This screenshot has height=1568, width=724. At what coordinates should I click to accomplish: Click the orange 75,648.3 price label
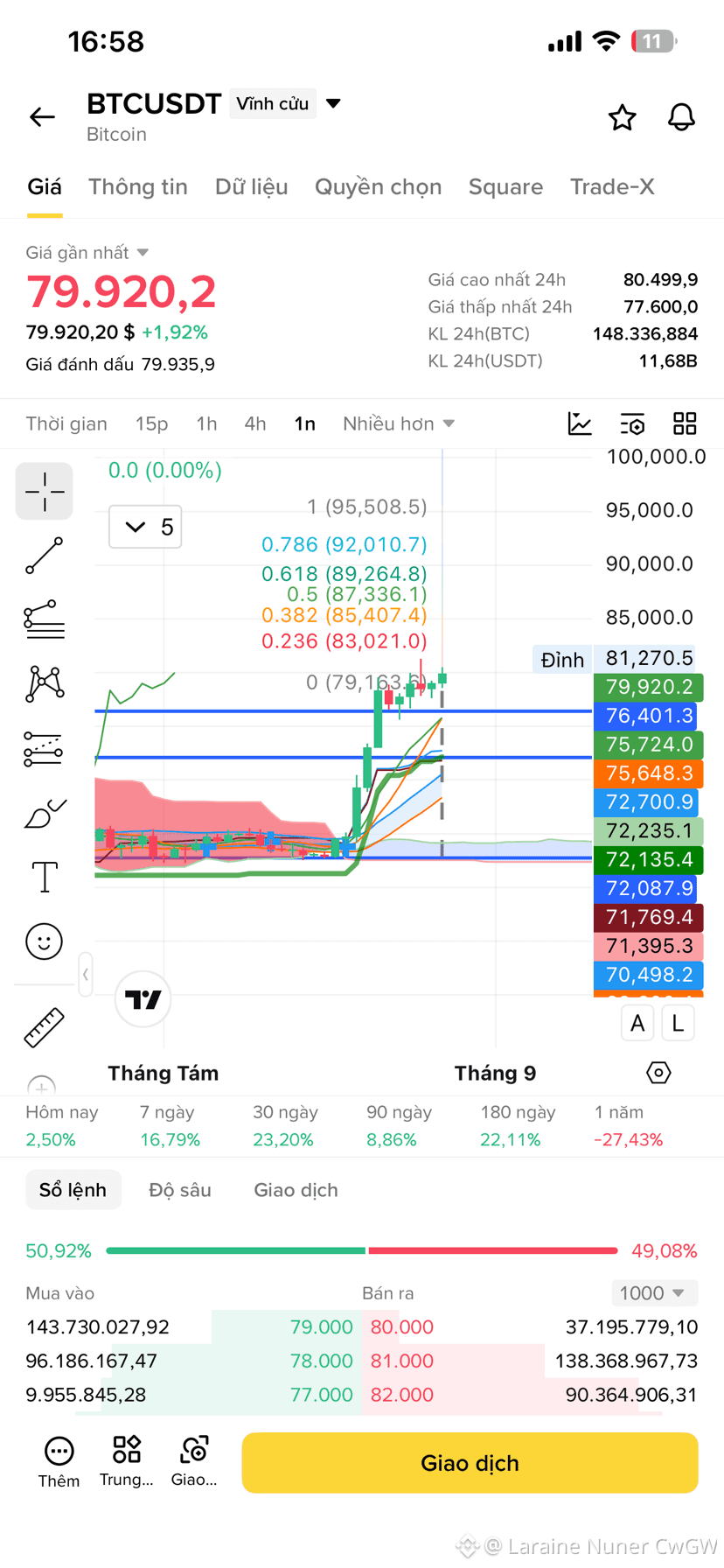point(648,773)
